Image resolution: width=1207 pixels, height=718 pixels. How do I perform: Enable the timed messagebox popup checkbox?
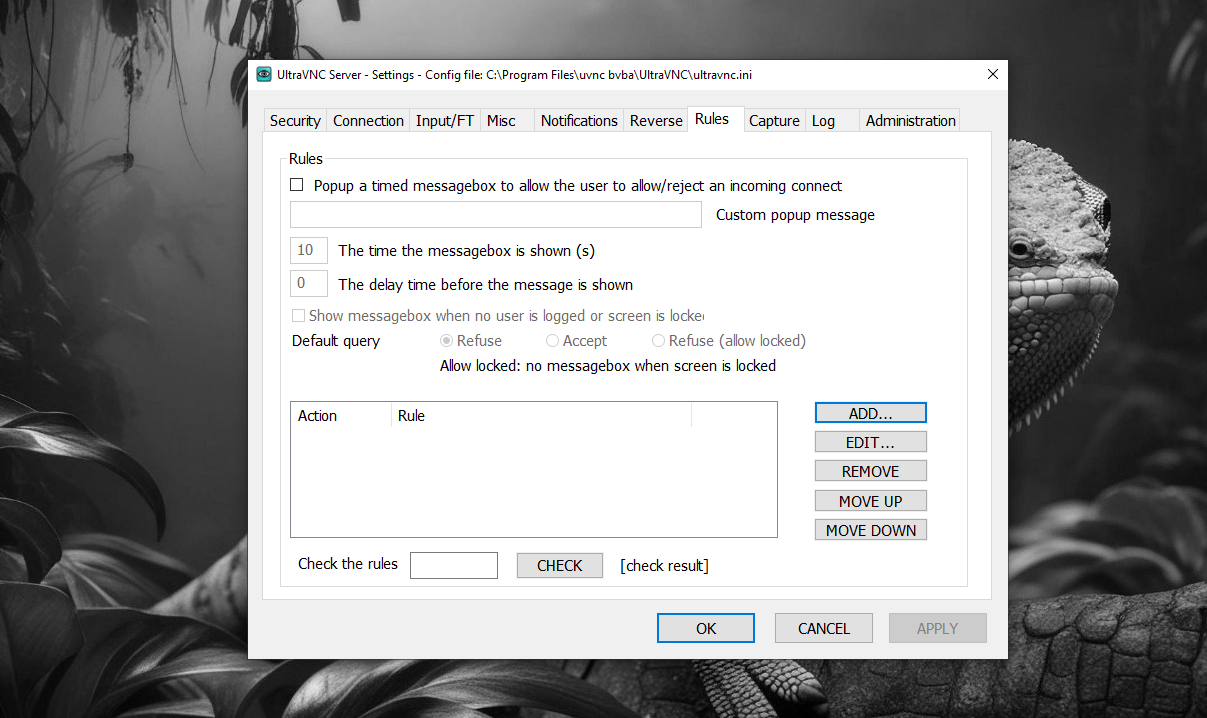coord(297,185)
